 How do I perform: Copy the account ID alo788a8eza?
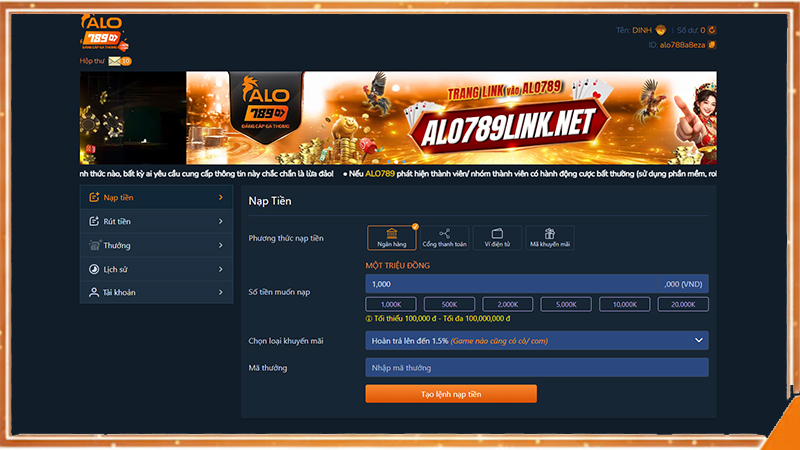(x=712, y=45)
